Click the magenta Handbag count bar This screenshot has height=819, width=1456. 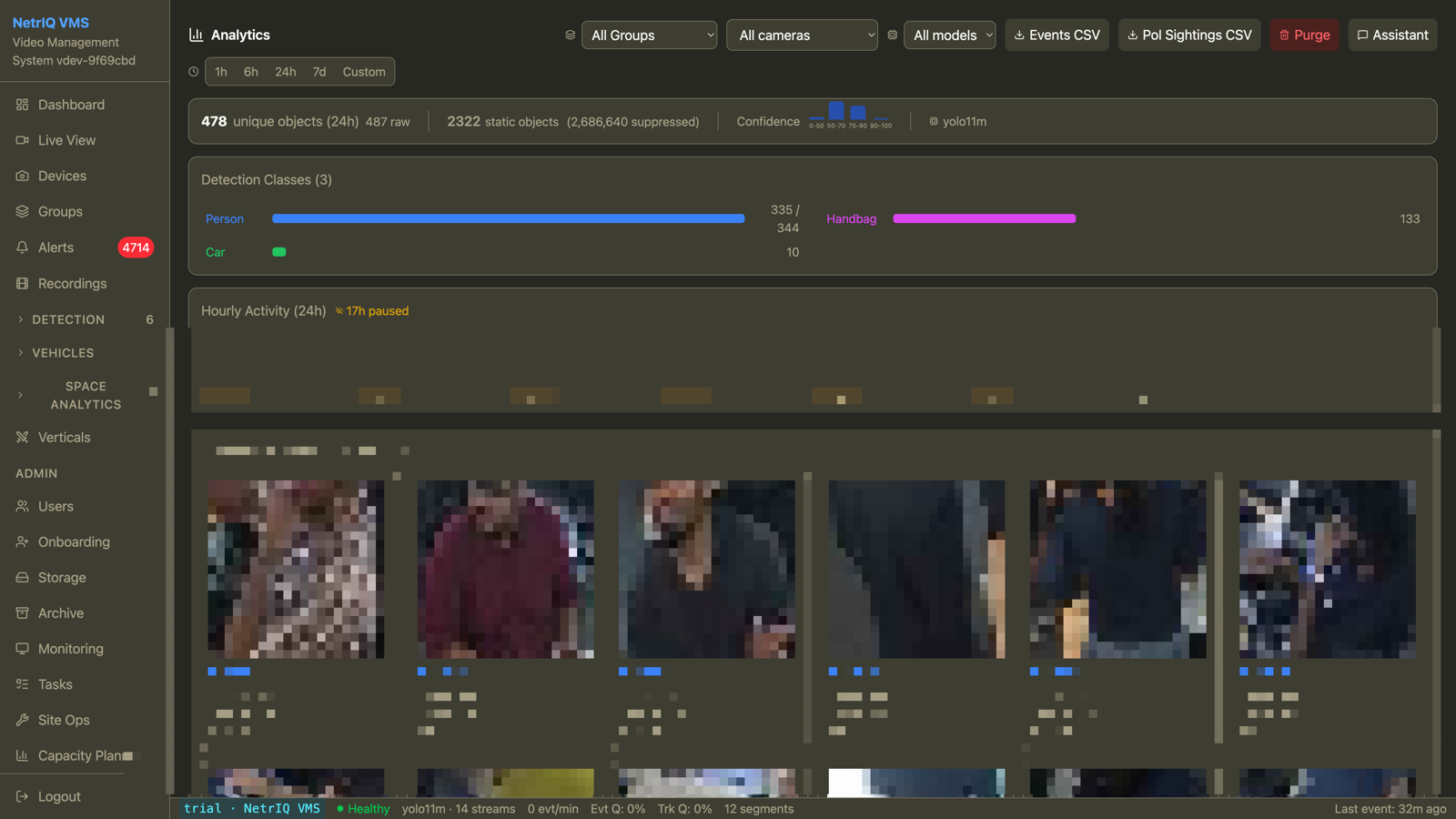click(985, 218)
